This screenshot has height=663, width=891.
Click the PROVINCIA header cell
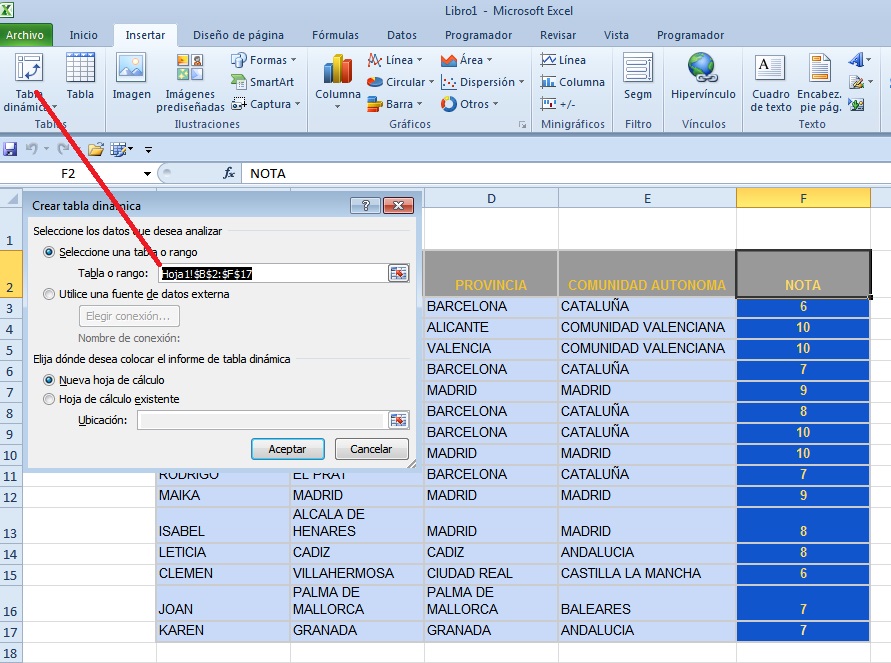491,273
